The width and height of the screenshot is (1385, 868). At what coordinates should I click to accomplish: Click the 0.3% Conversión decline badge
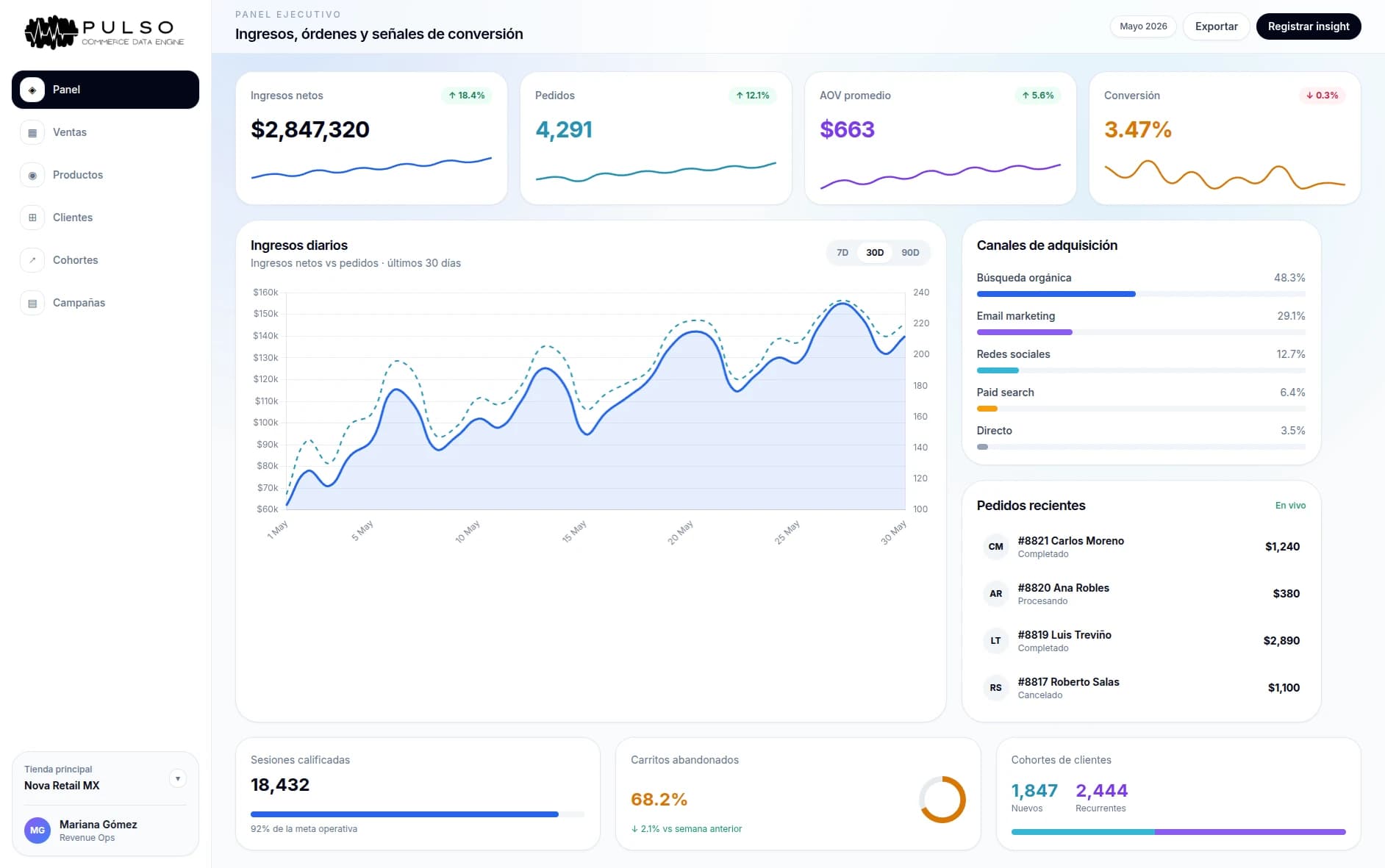[x=1323, y=96]
